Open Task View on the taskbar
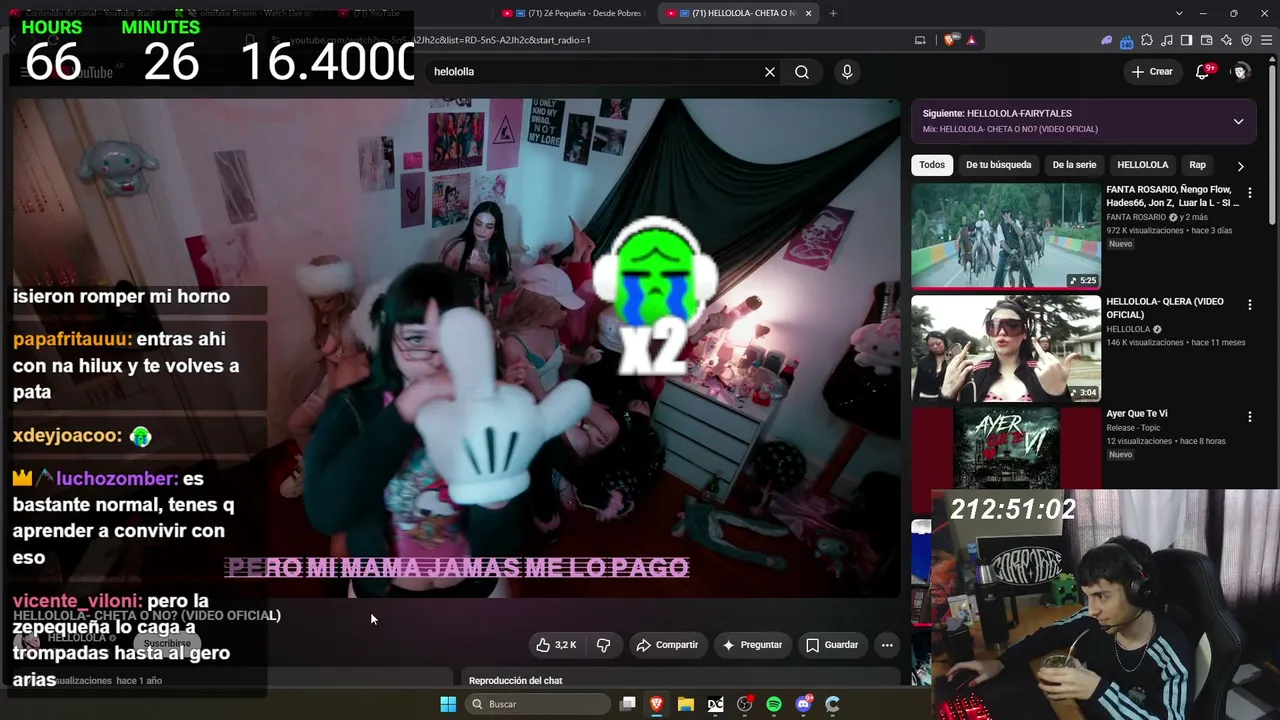Viewport: 1280px width, 720px height. coord(628,704)
